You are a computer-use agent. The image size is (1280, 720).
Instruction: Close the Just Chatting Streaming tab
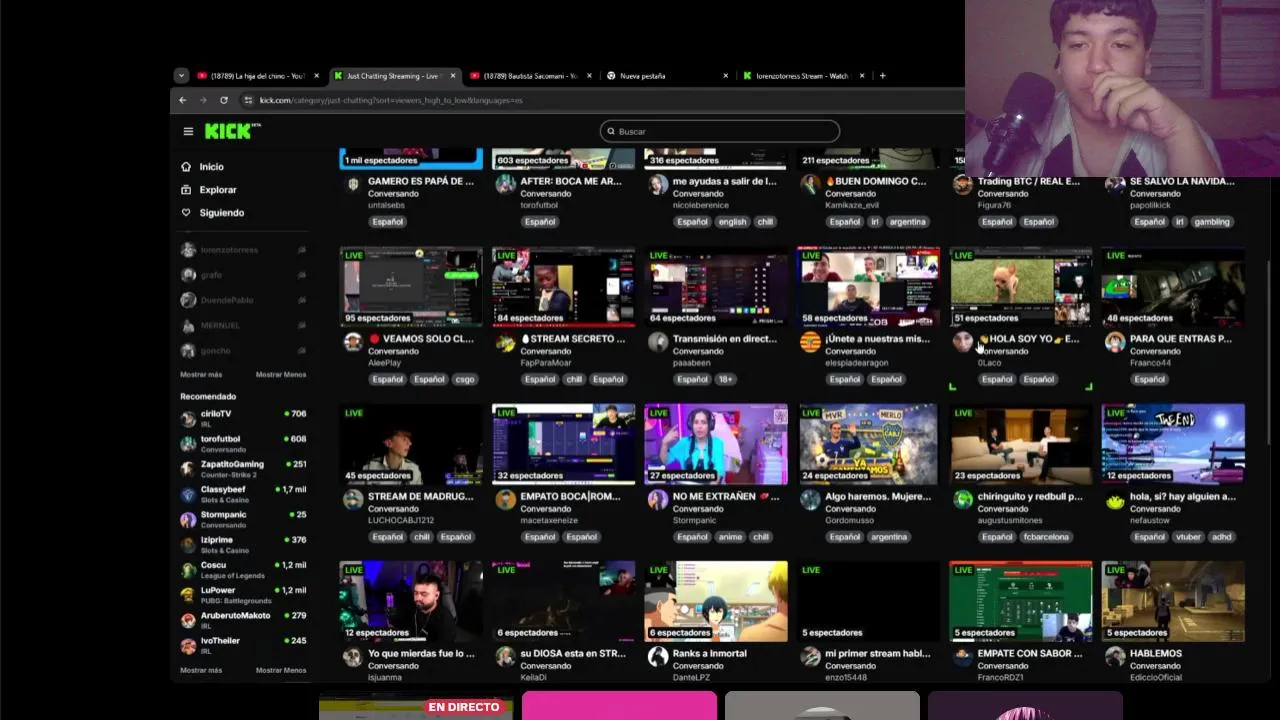453,76
